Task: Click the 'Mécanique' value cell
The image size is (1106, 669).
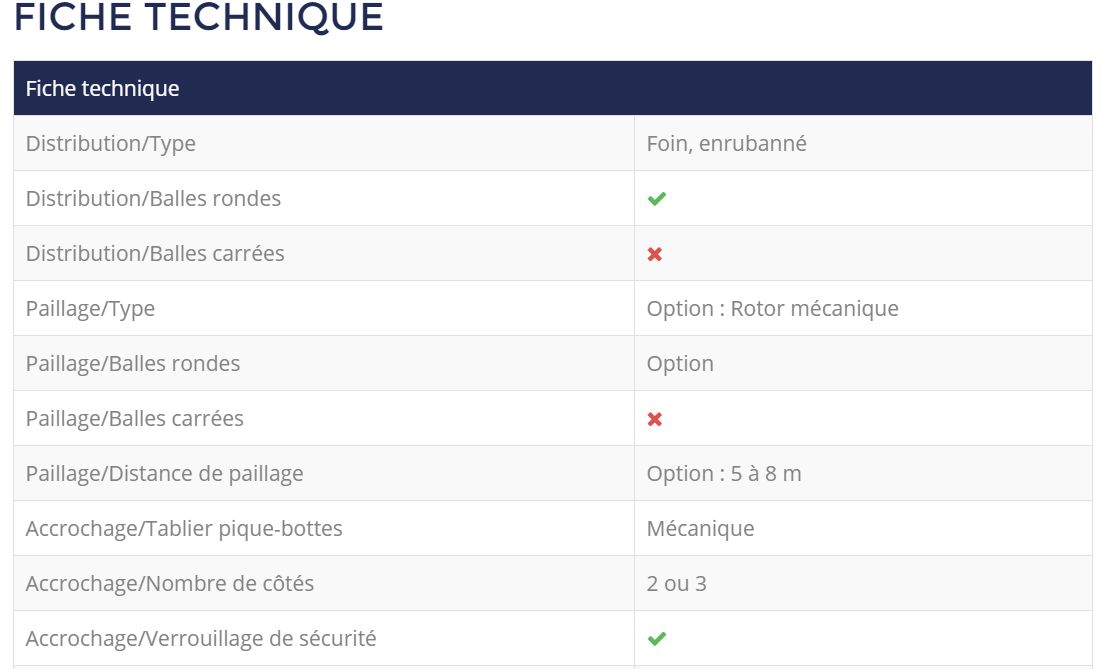Action: pyautogui.click(x=700, y=529)
